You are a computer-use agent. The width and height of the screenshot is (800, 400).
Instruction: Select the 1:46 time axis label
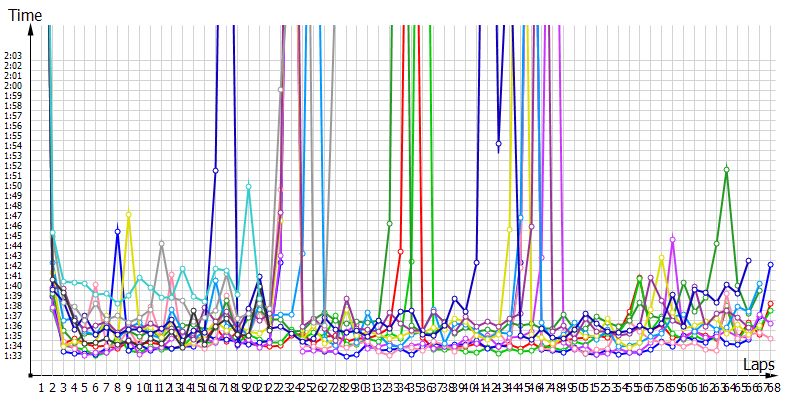point(13,226)
